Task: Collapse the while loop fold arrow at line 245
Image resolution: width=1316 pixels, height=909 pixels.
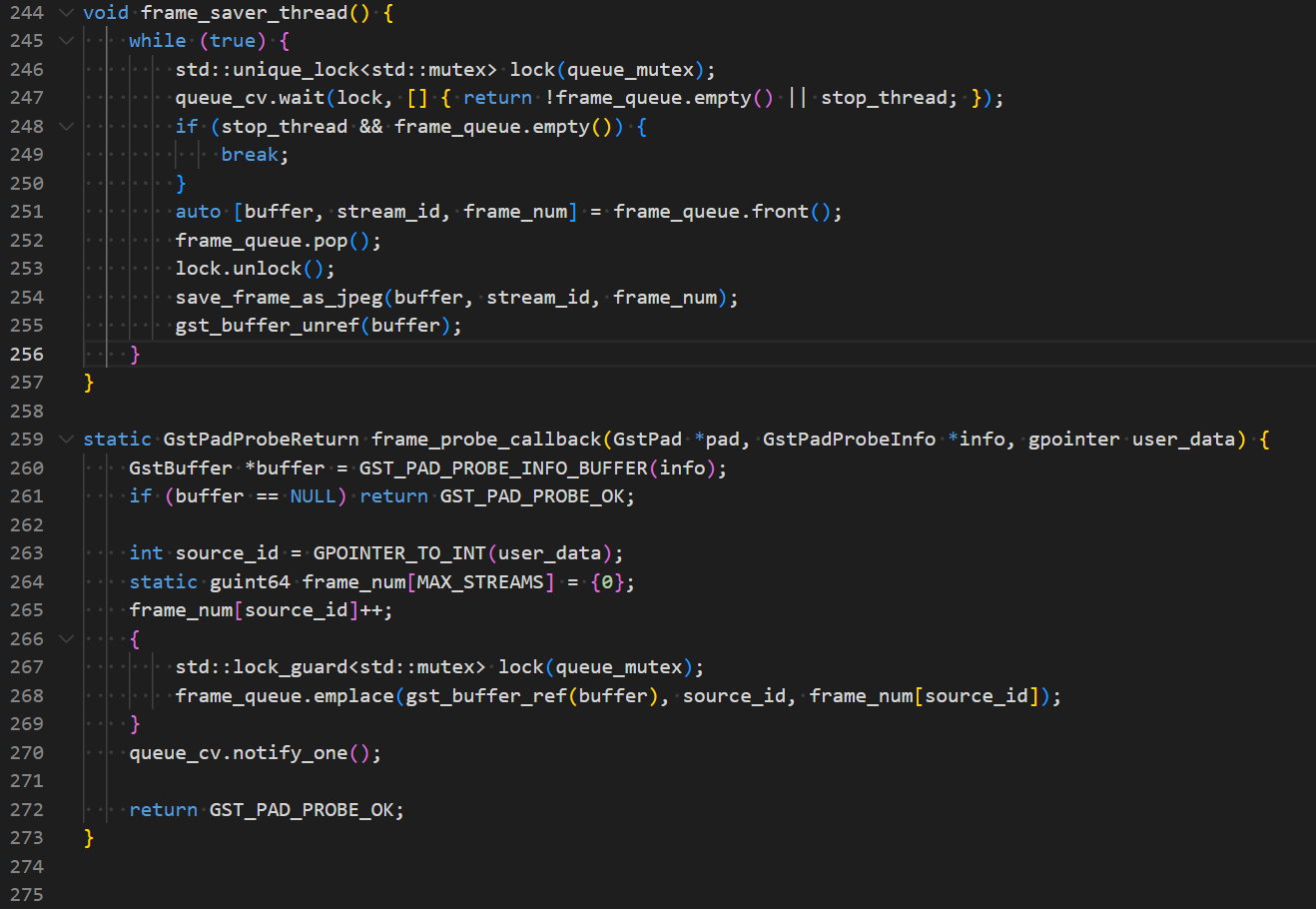Action: [x=66, y=41]
